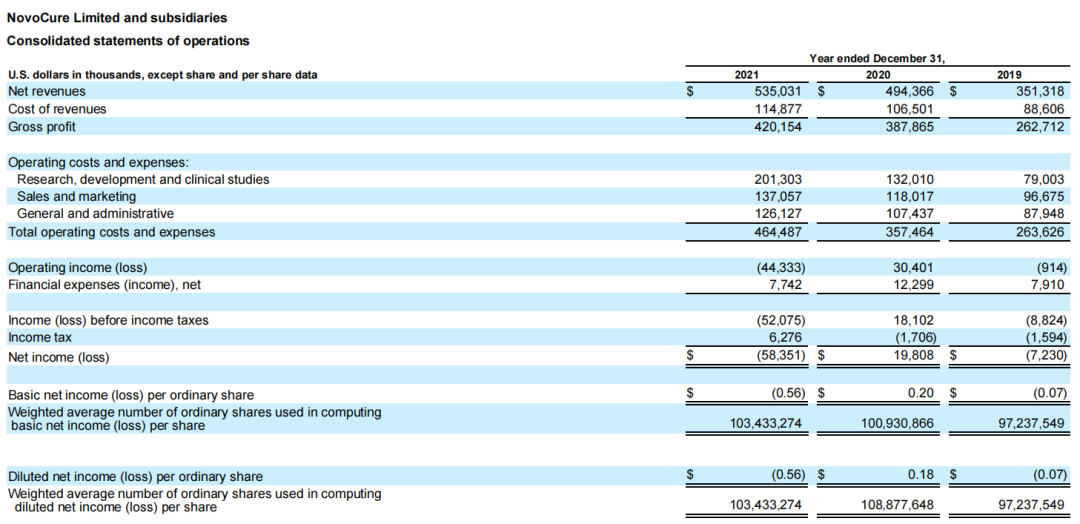
Task: Select basic weighted shares 100,930,866
Action: (x=897, y=423)
